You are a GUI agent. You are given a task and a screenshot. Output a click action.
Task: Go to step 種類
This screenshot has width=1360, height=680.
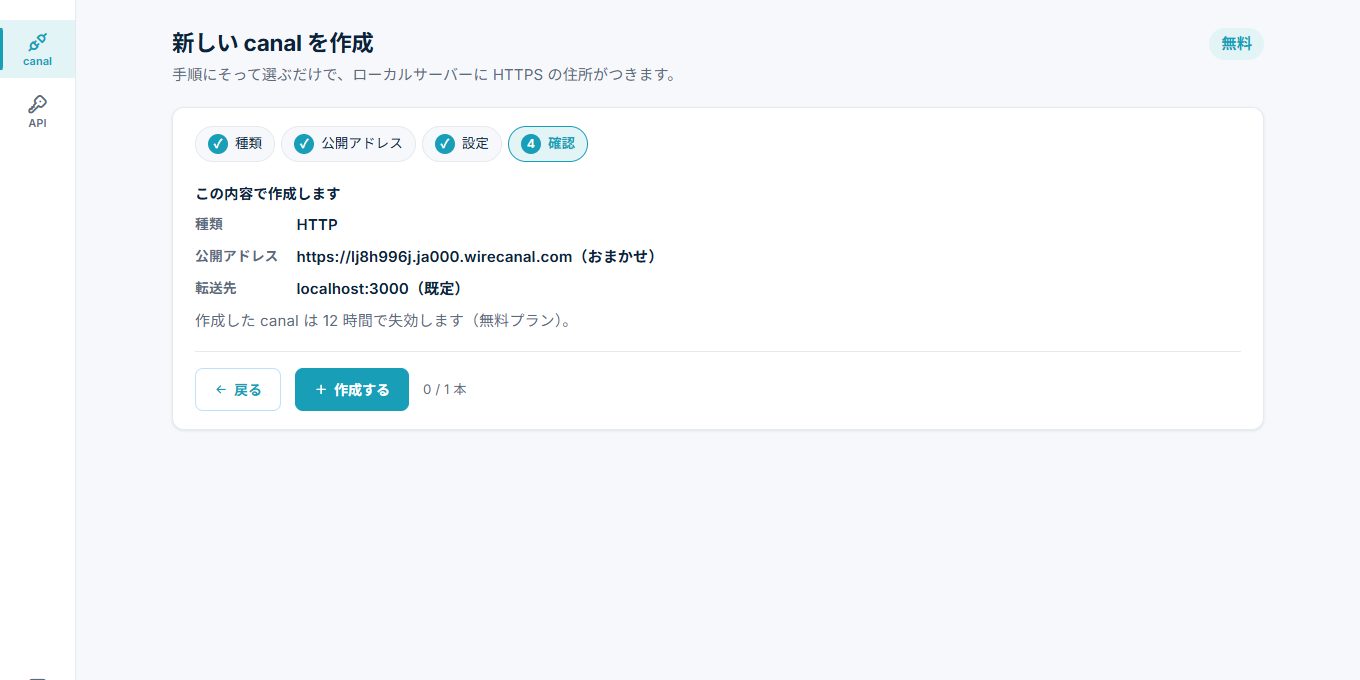coord(234,144)
